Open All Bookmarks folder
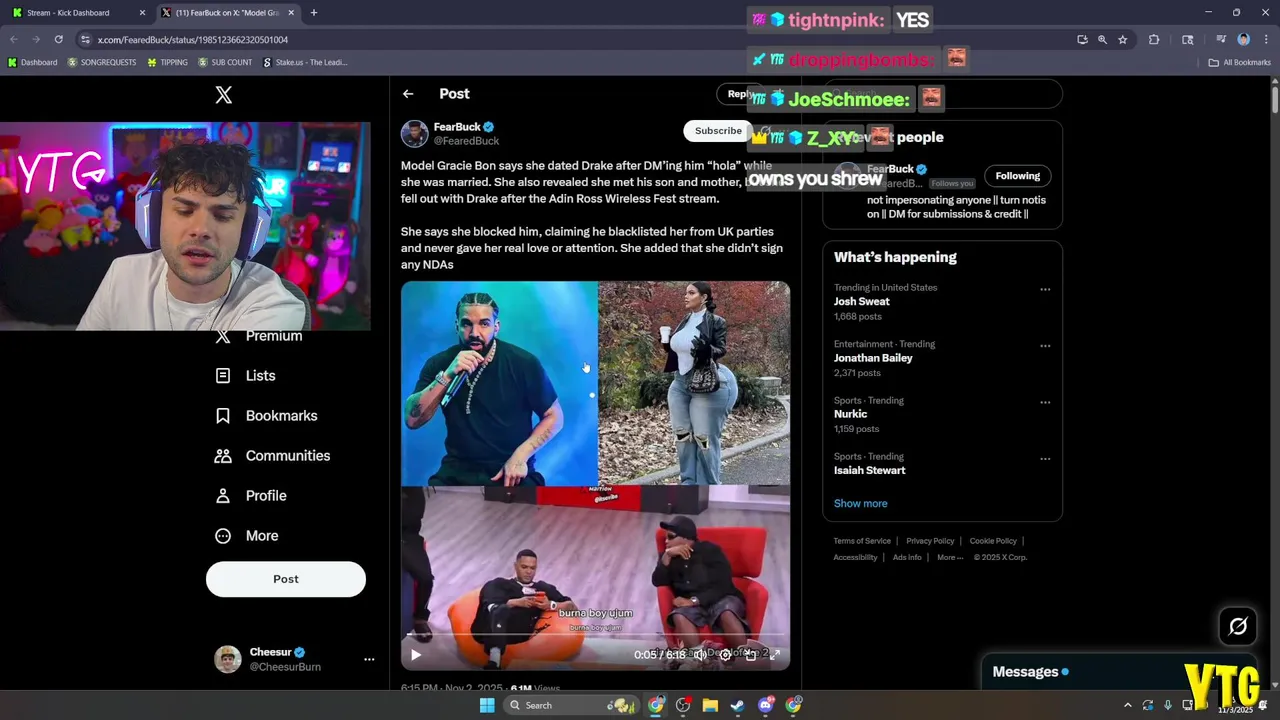This screenshot has height=720, width=1280. tap(1239, 62)
